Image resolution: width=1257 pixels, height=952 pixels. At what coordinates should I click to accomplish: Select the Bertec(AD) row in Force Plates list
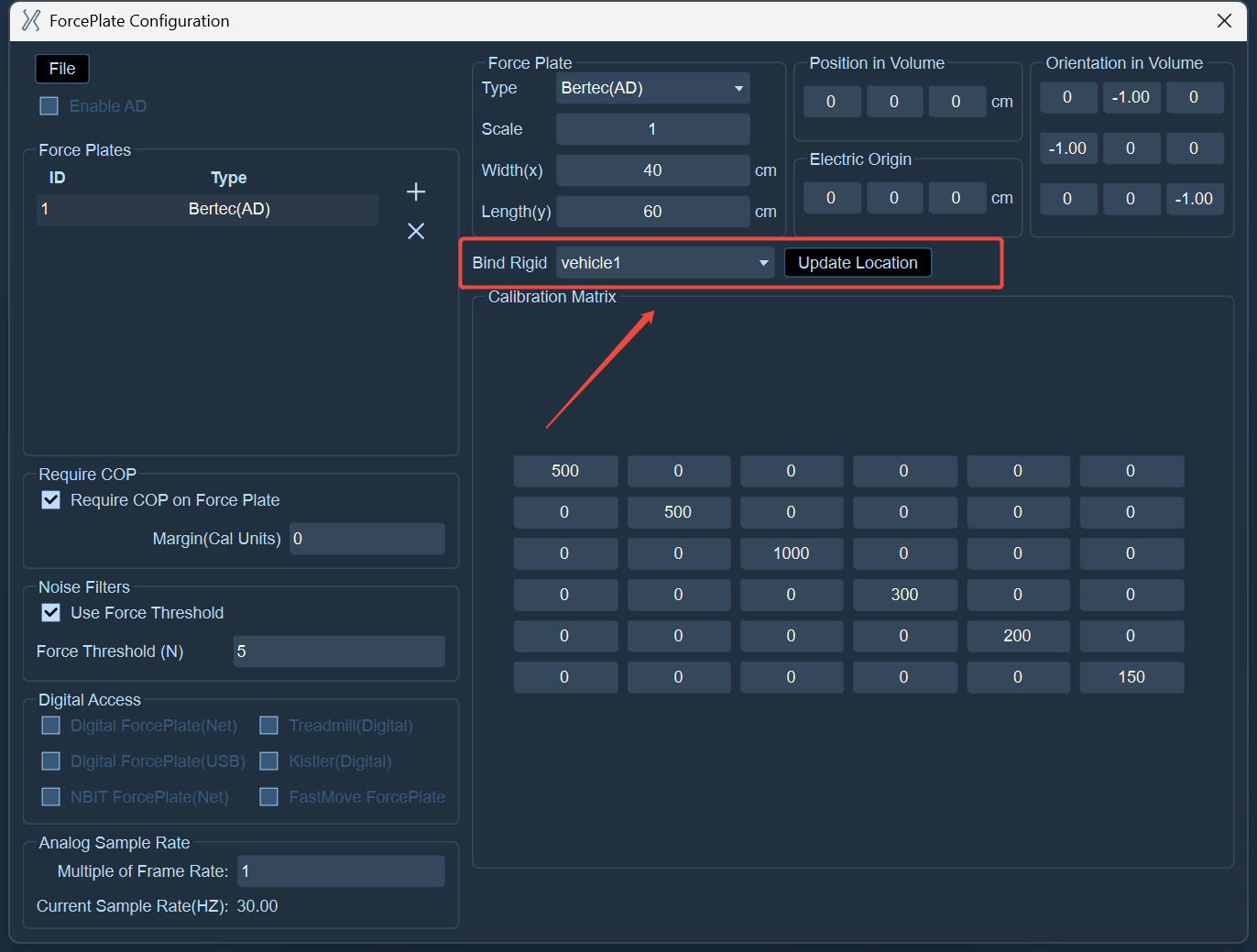click(x=207, y=209)
